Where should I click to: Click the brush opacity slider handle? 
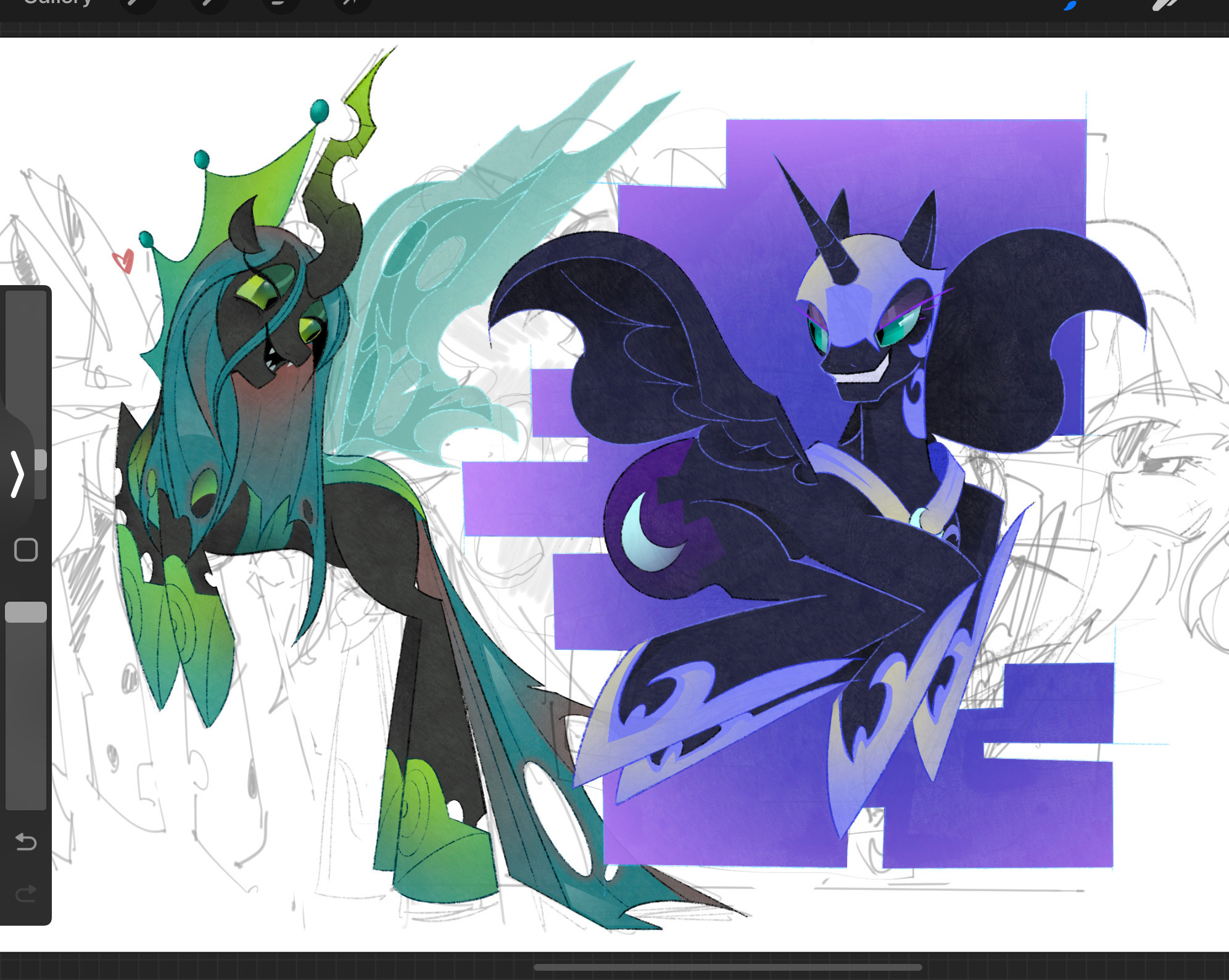point(26,612)
